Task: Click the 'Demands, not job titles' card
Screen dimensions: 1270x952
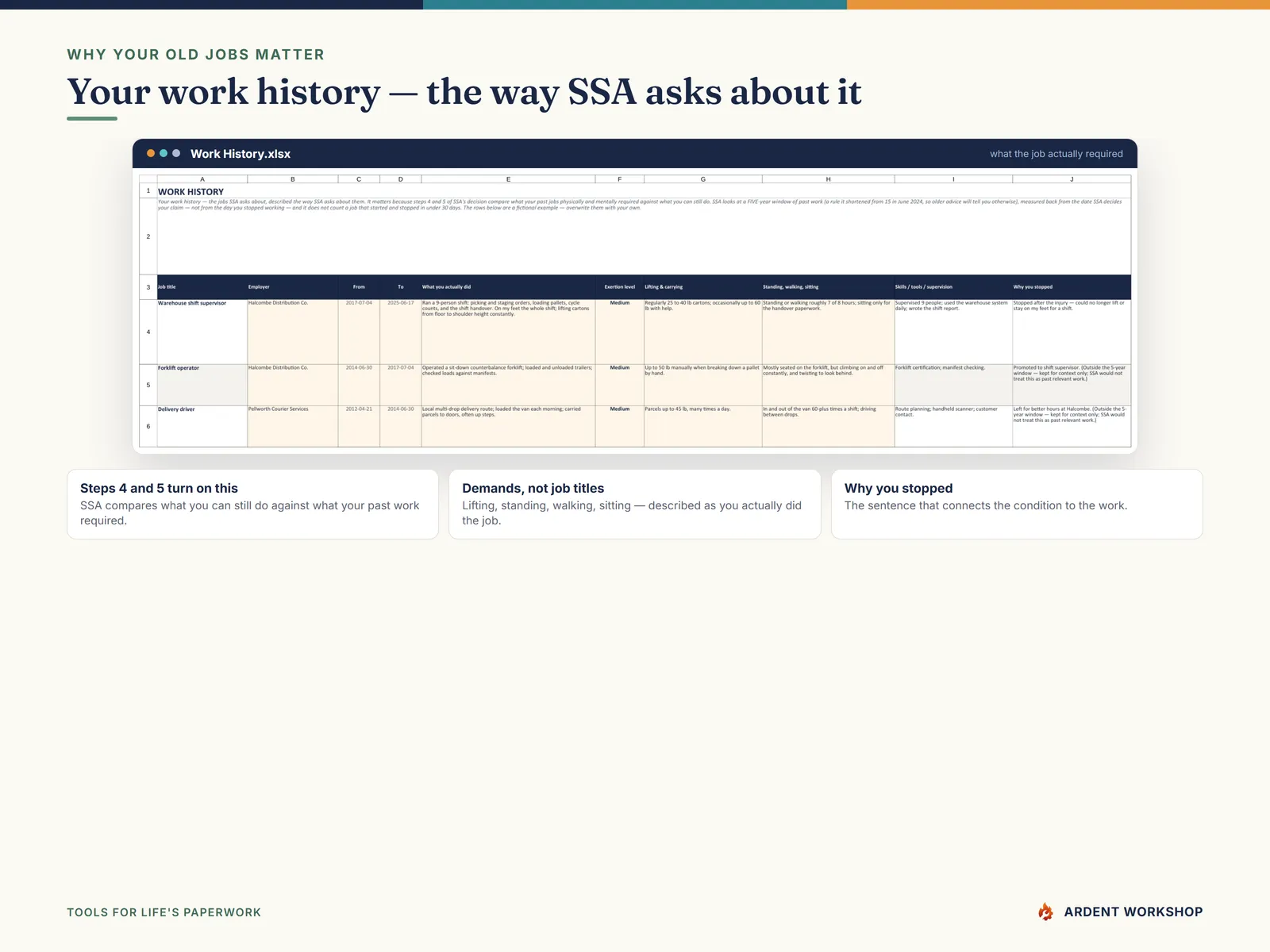Action: [x=635, y=504]
